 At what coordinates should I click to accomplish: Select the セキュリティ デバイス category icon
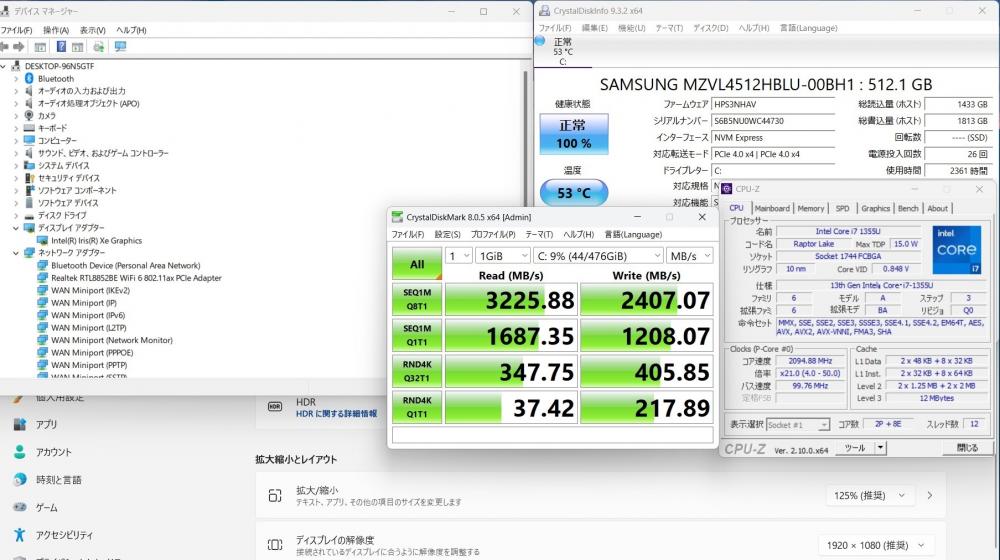tap(29, 178)
